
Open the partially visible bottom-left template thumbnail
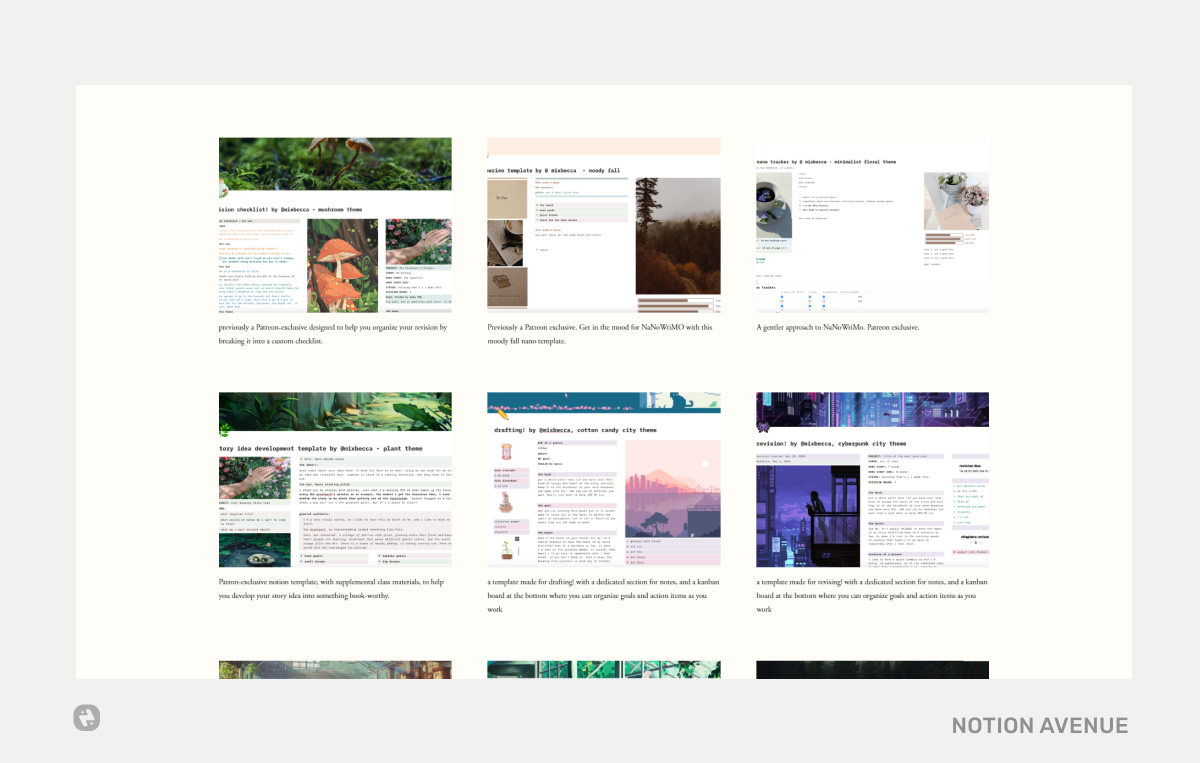335,670
